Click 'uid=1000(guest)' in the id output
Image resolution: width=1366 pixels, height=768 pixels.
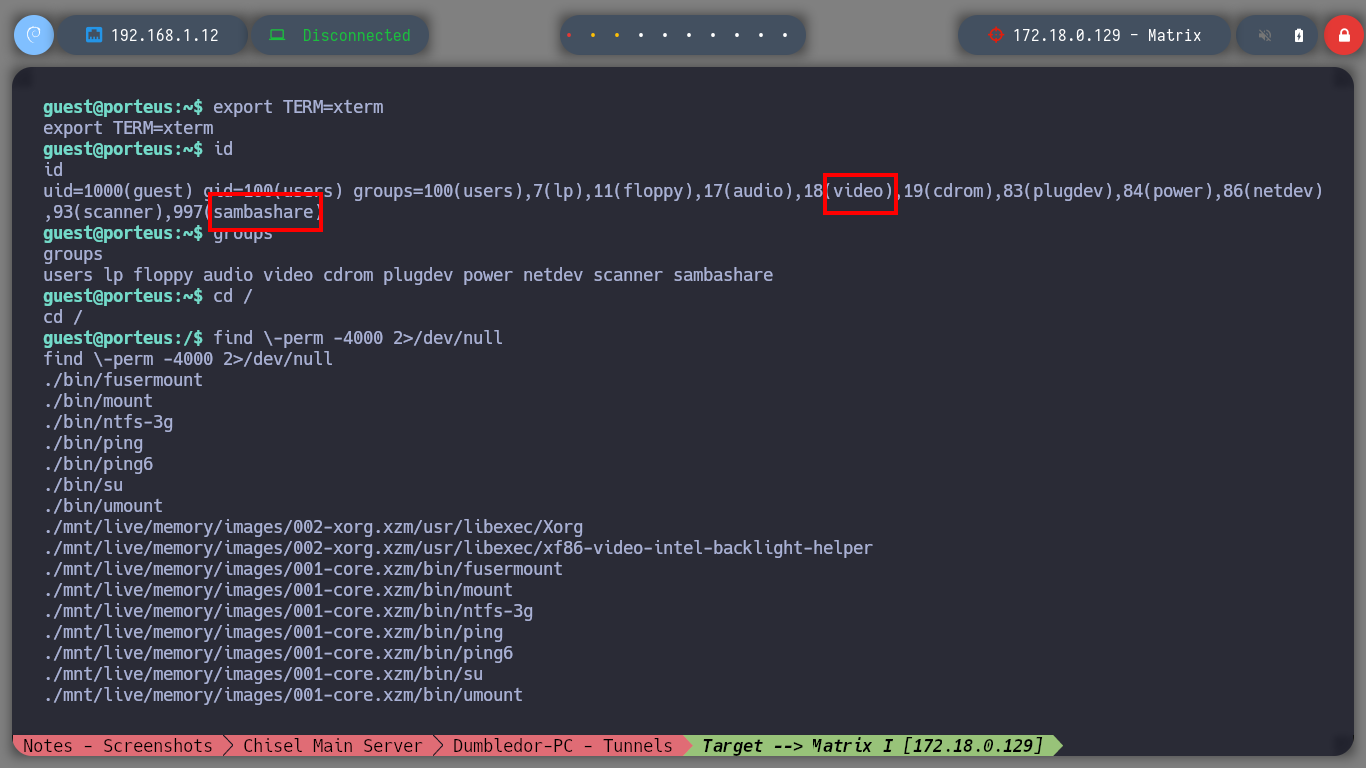click(x=118, y=191)
